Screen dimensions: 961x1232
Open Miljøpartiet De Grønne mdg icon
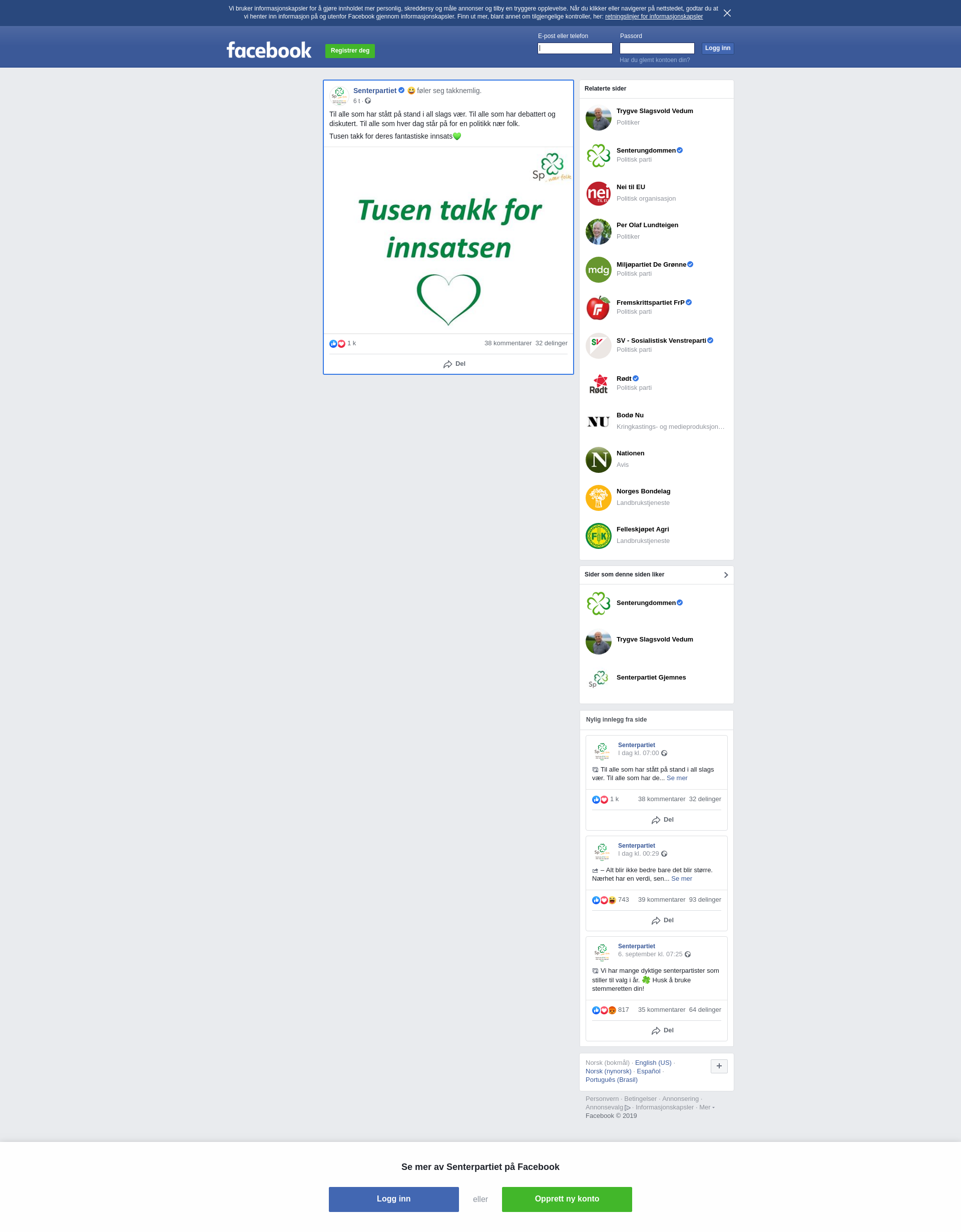(598, 270)
